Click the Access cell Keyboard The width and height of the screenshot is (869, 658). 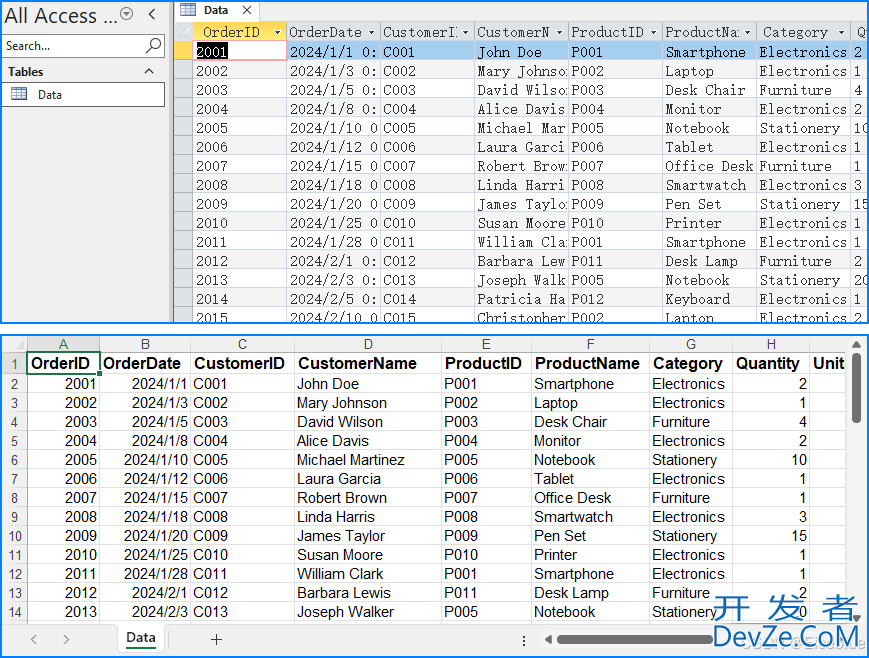click(x=709, y=299)
